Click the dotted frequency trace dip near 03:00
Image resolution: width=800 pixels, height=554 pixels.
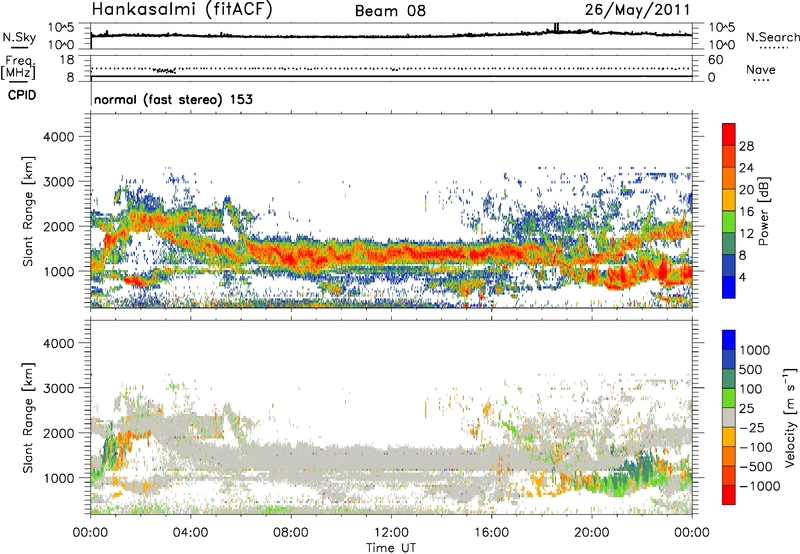click(165, 70)
